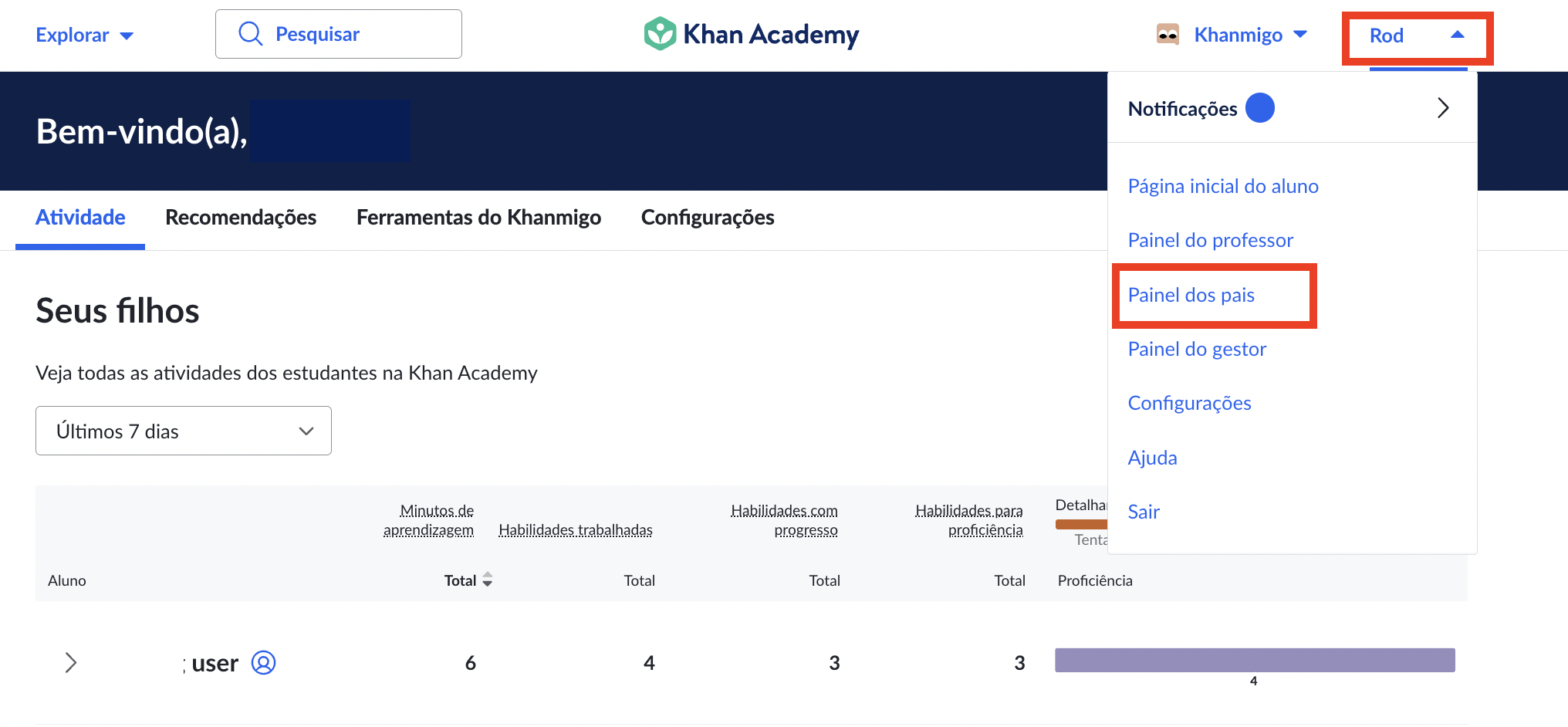Image resolution: width=1568 pixels, height=727 pixels.
Task: Select Painel do professor menu item
Action: (x=1210, y=240)
